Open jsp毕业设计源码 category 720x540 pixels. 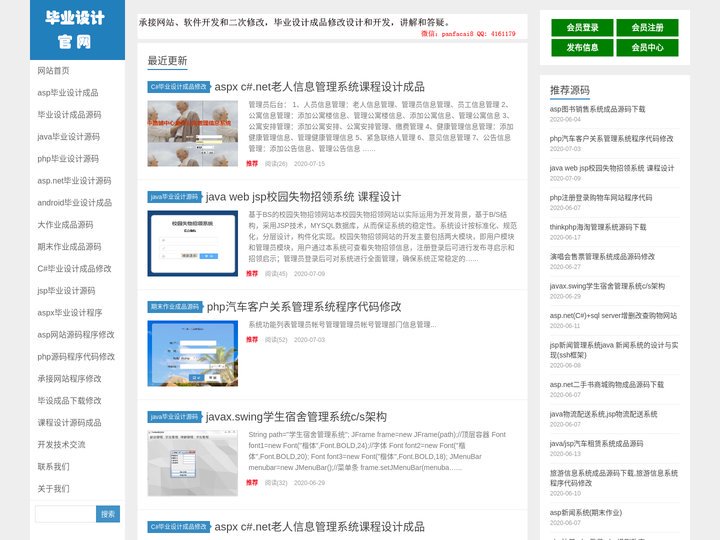[66, 291]
